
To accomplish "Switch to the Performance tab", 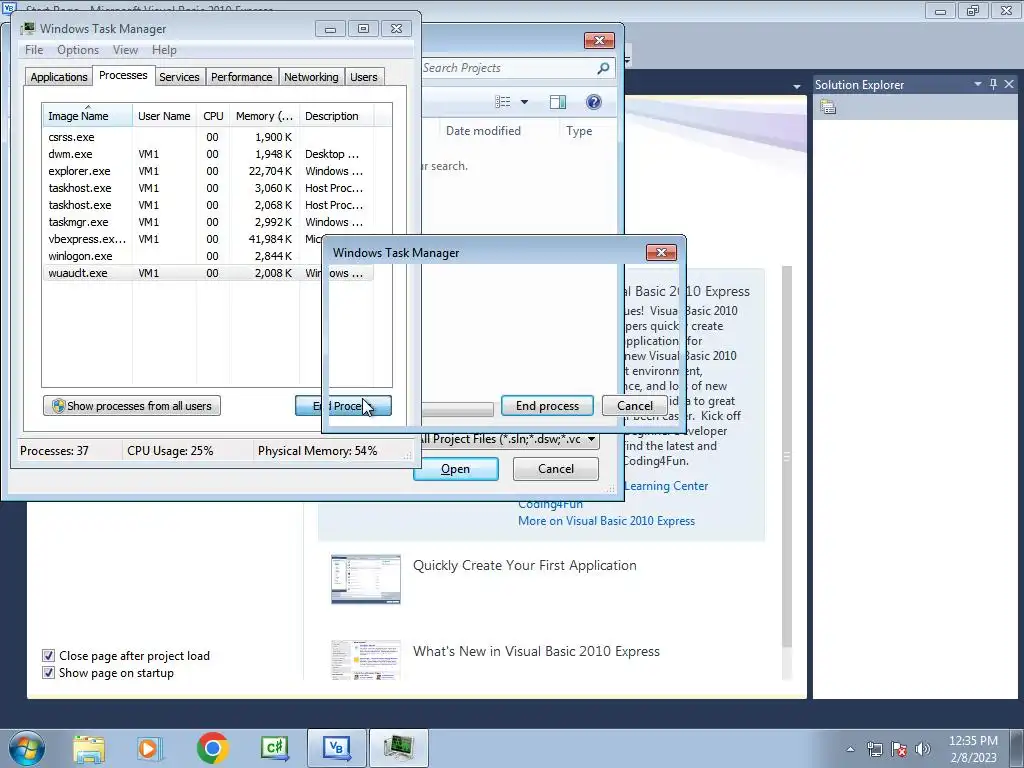I will pos(241,77).
